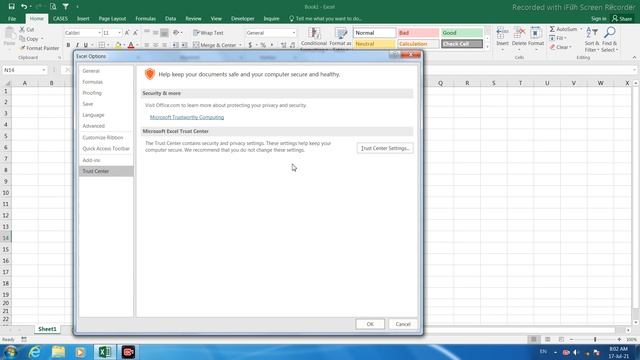Click the Share button
Screen dimensions: 640x360
click(622, 19)
